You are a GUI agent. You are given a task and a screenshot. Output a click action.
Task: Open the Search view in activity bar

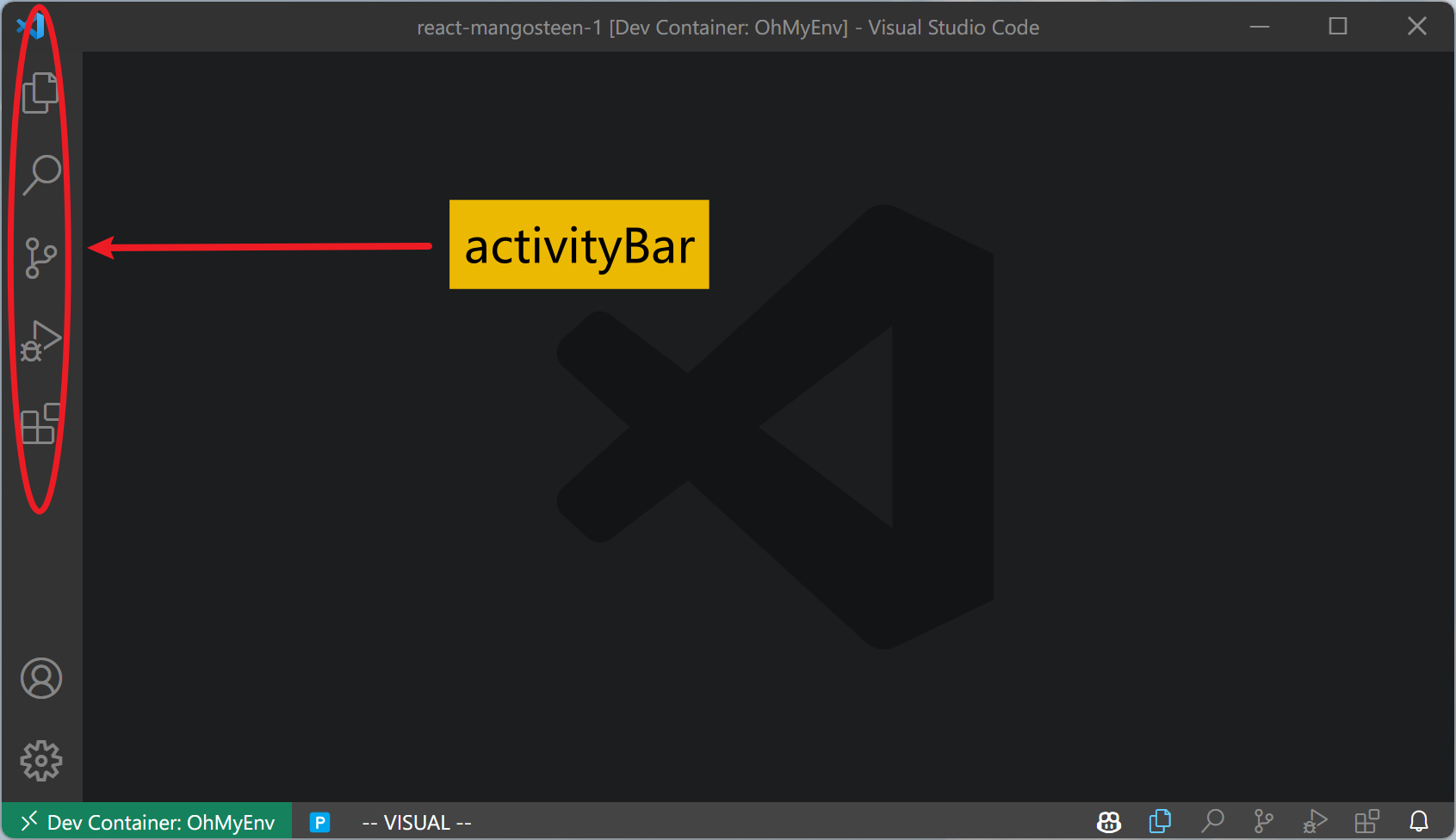pos(41,175)
